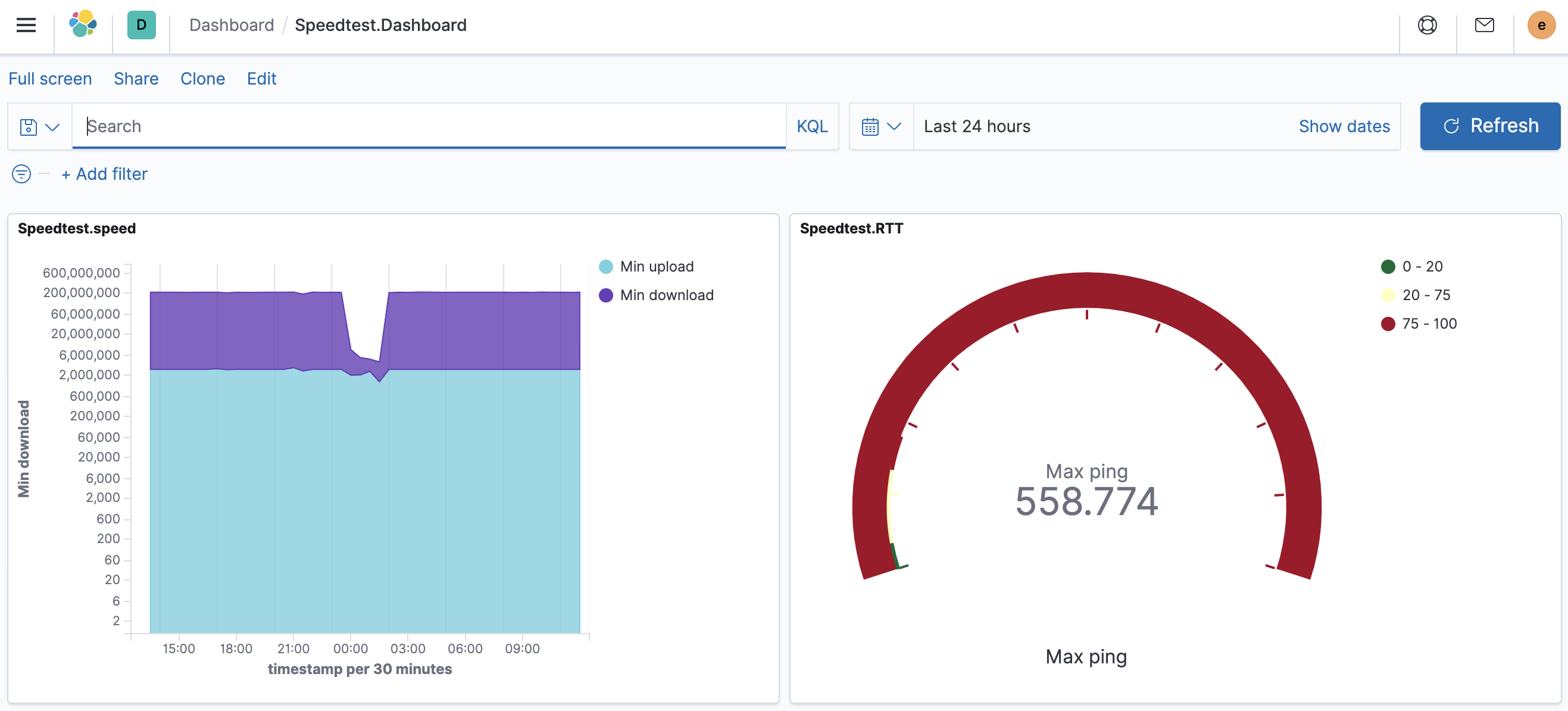
Task: Toggle Min upload visibility in legend
Action: pos(656,266)
